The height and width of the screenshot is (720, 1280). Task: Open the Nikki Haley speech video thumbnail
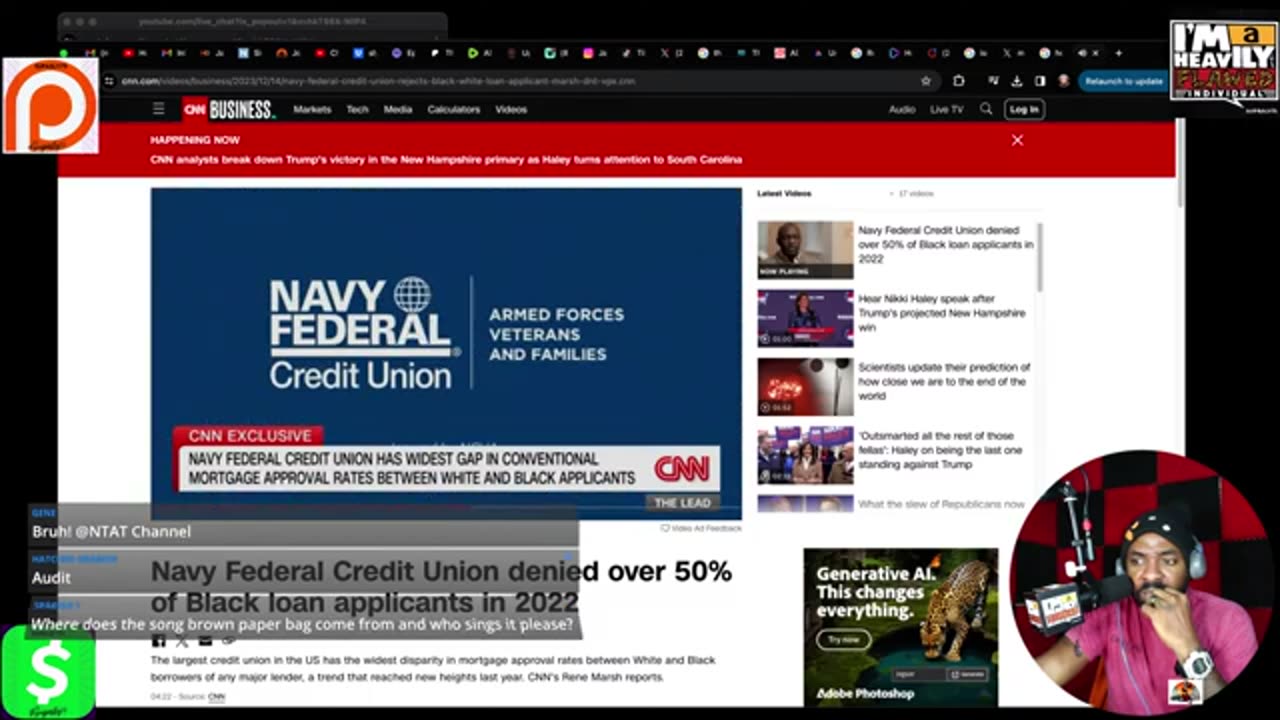tap(805, 318)
